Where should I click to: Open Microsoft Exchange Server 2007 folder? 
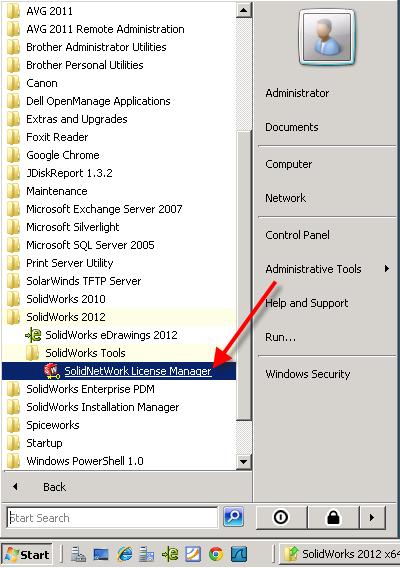pyautogui.click(x=119, y=209)
